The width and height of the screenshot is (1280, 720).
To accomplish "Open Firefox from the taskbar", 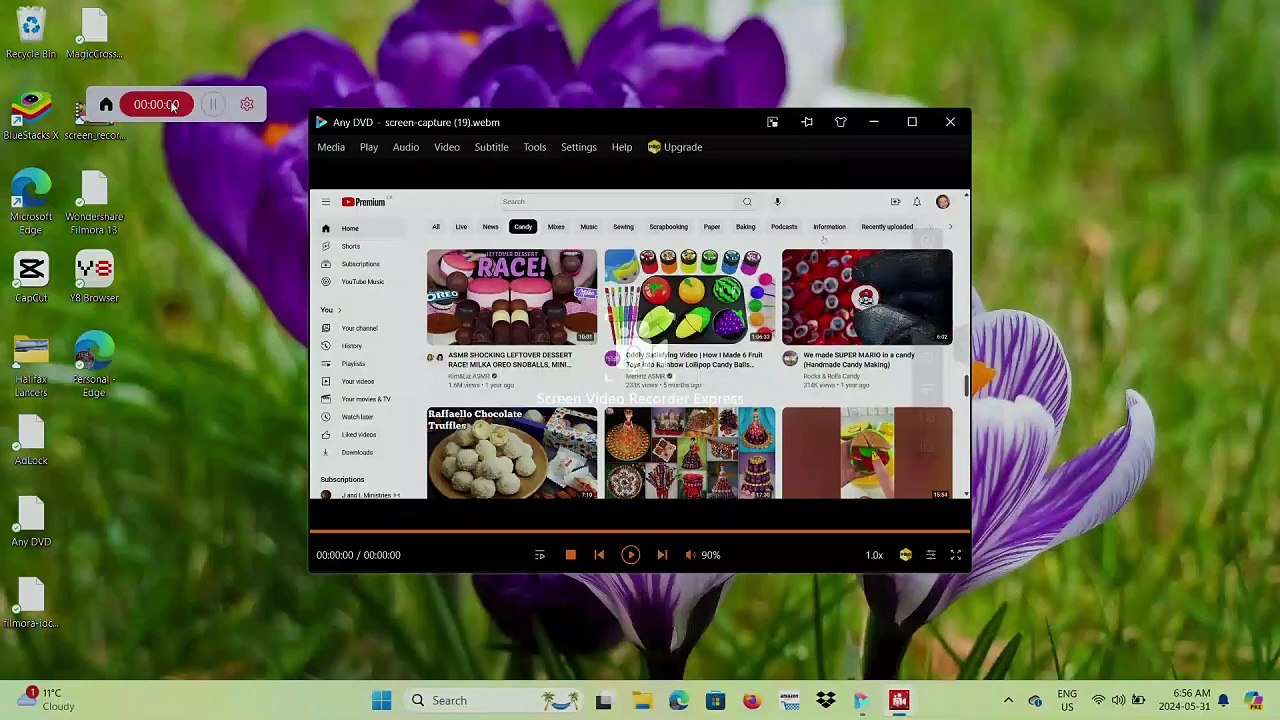I will [x=752, y=701].
